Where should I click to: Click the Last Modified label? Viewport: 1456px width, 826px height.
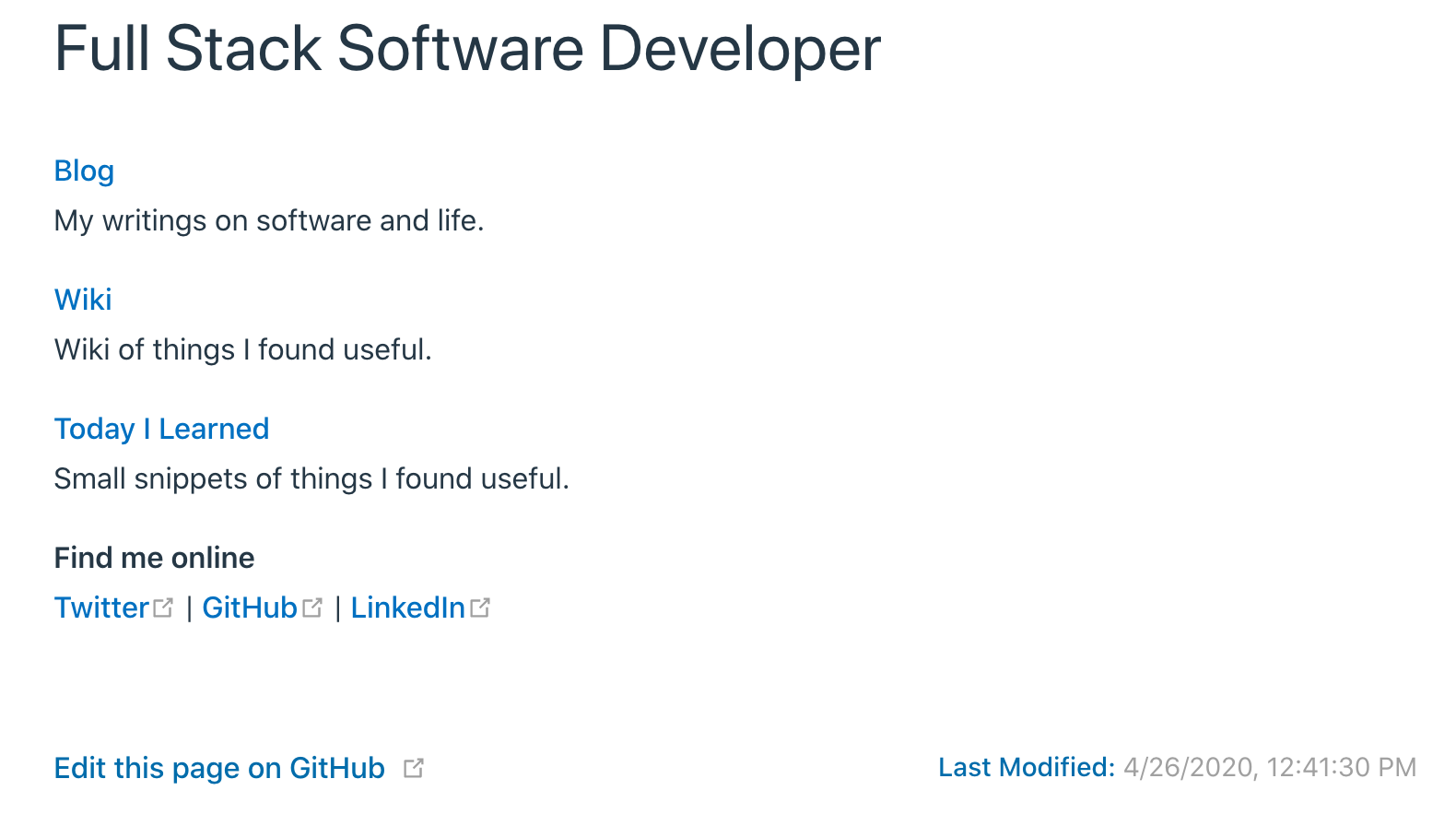point(1026,768)
